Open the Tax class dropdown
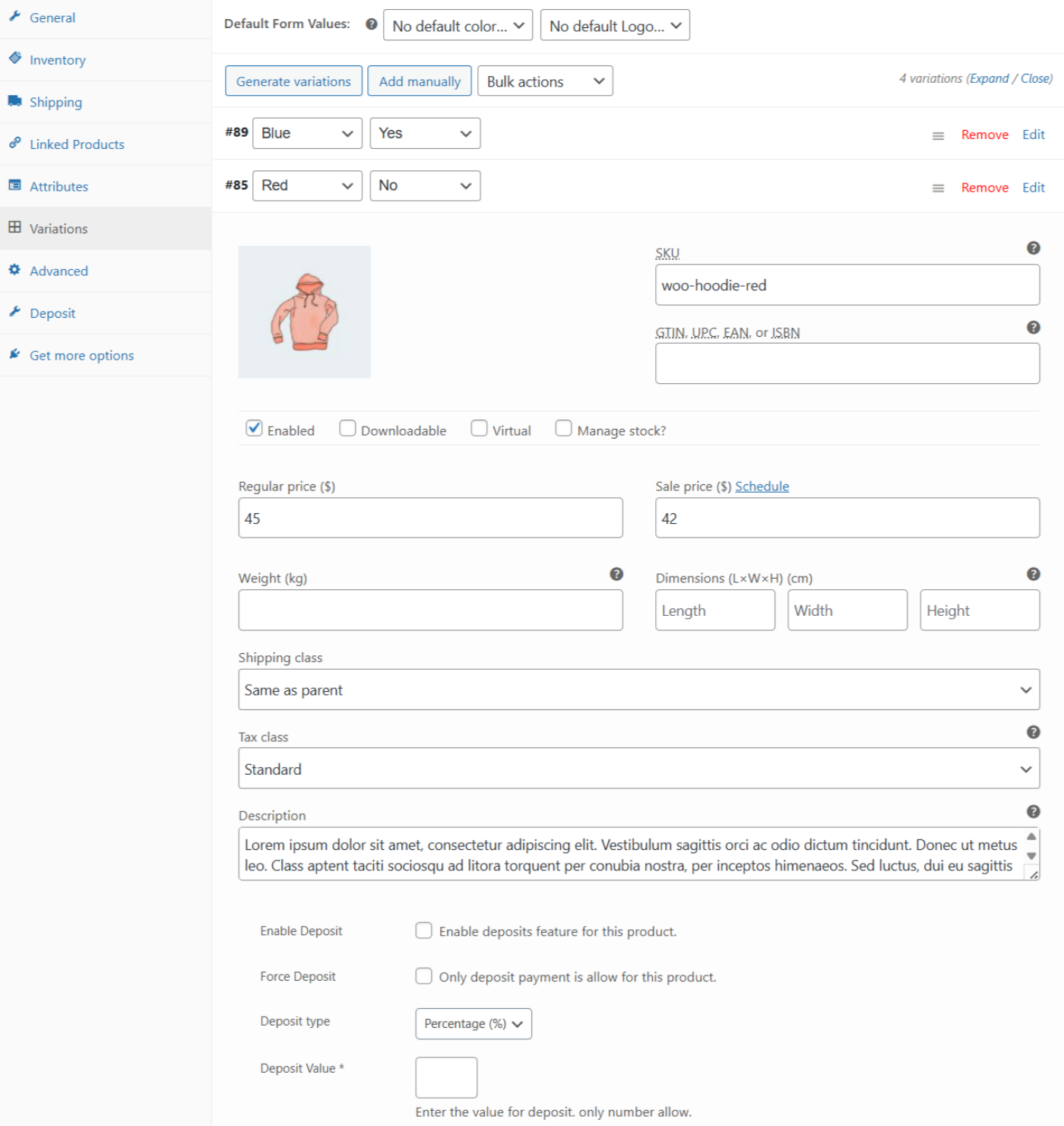Image resolution: width=1064 pixels, height=1126 pixels. point(638,768)
